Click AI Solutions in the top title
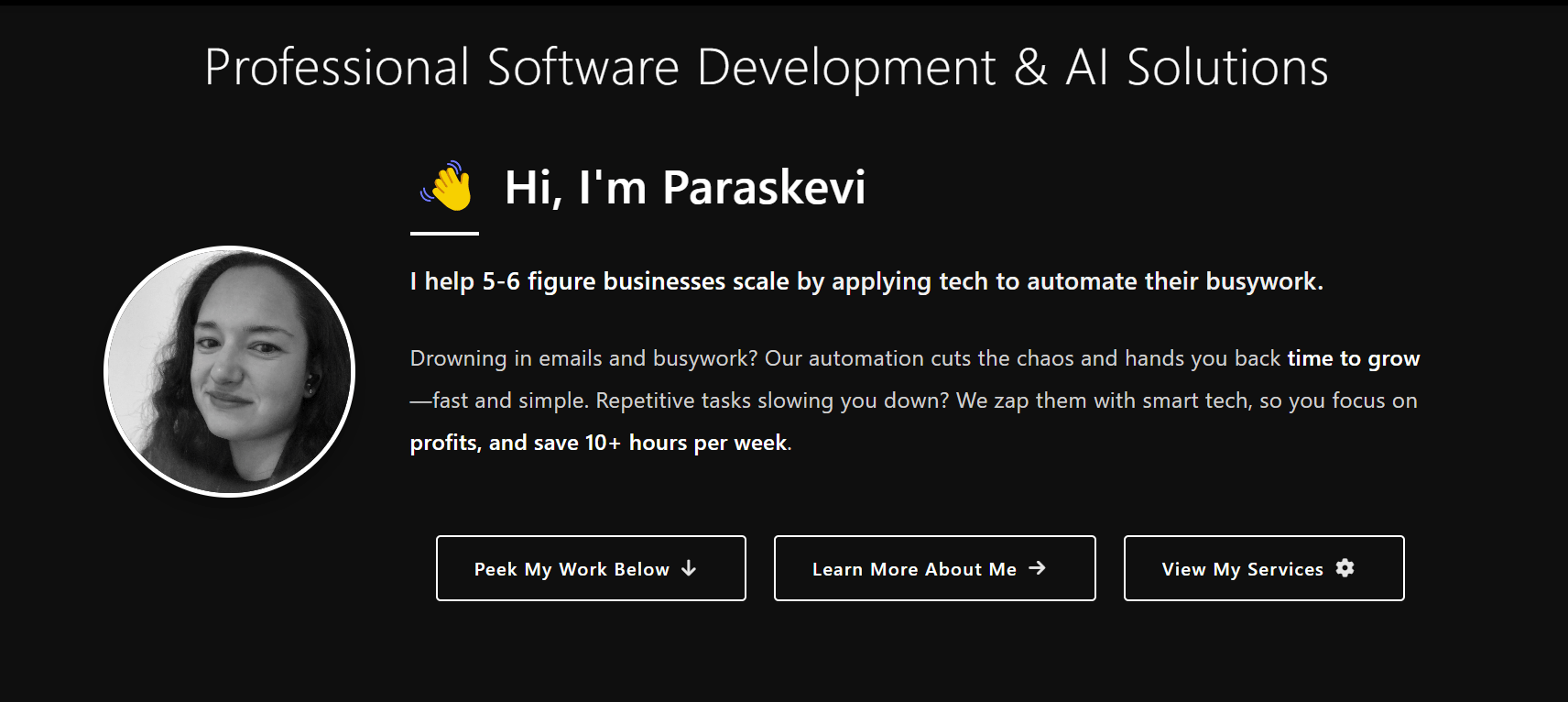The width and height of the screenshot is (1568, 702). tap(1197, 68)
